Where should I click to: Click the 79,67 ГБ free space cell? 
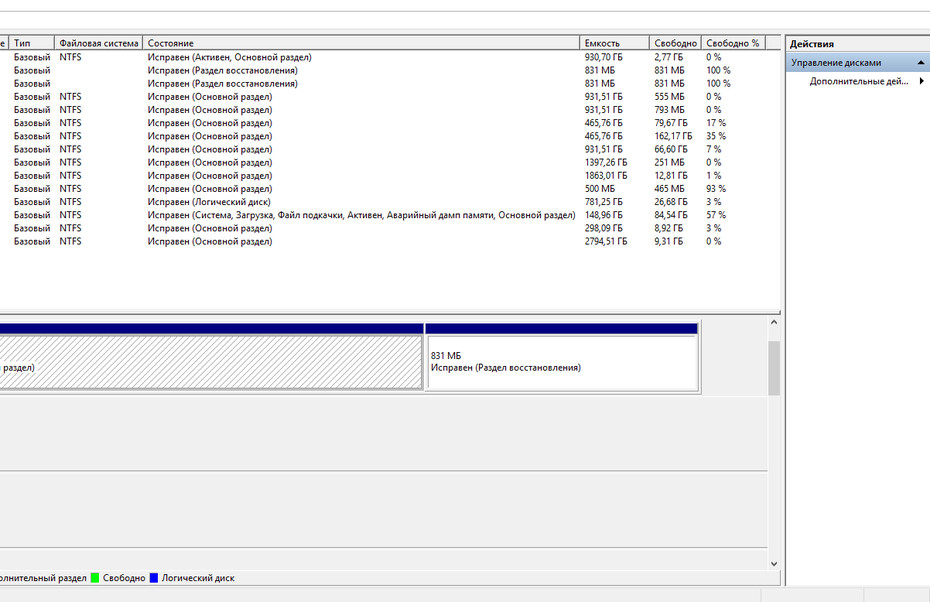tap(671, 123)
